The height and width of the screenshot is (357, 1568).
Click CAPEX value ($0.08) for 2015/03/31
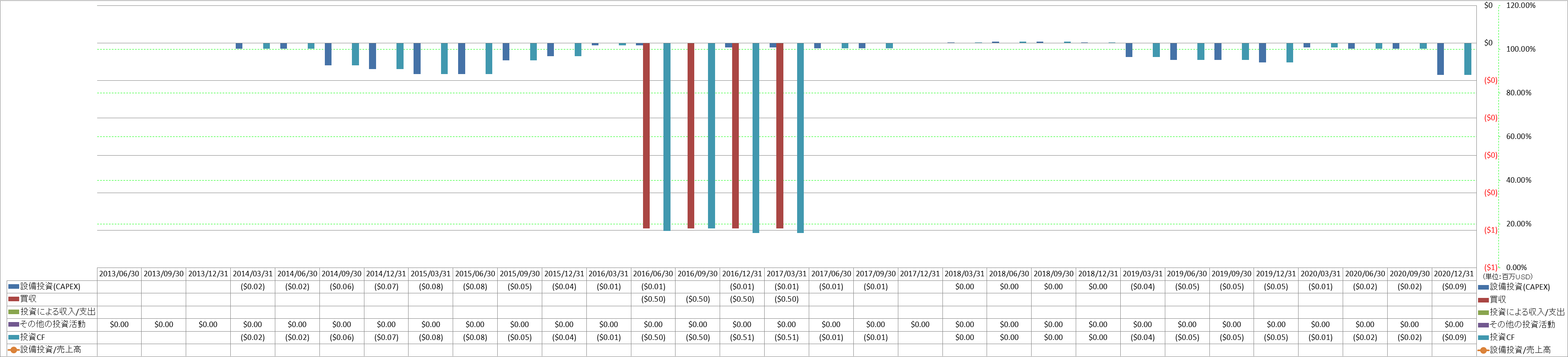[x=430, y=286]
